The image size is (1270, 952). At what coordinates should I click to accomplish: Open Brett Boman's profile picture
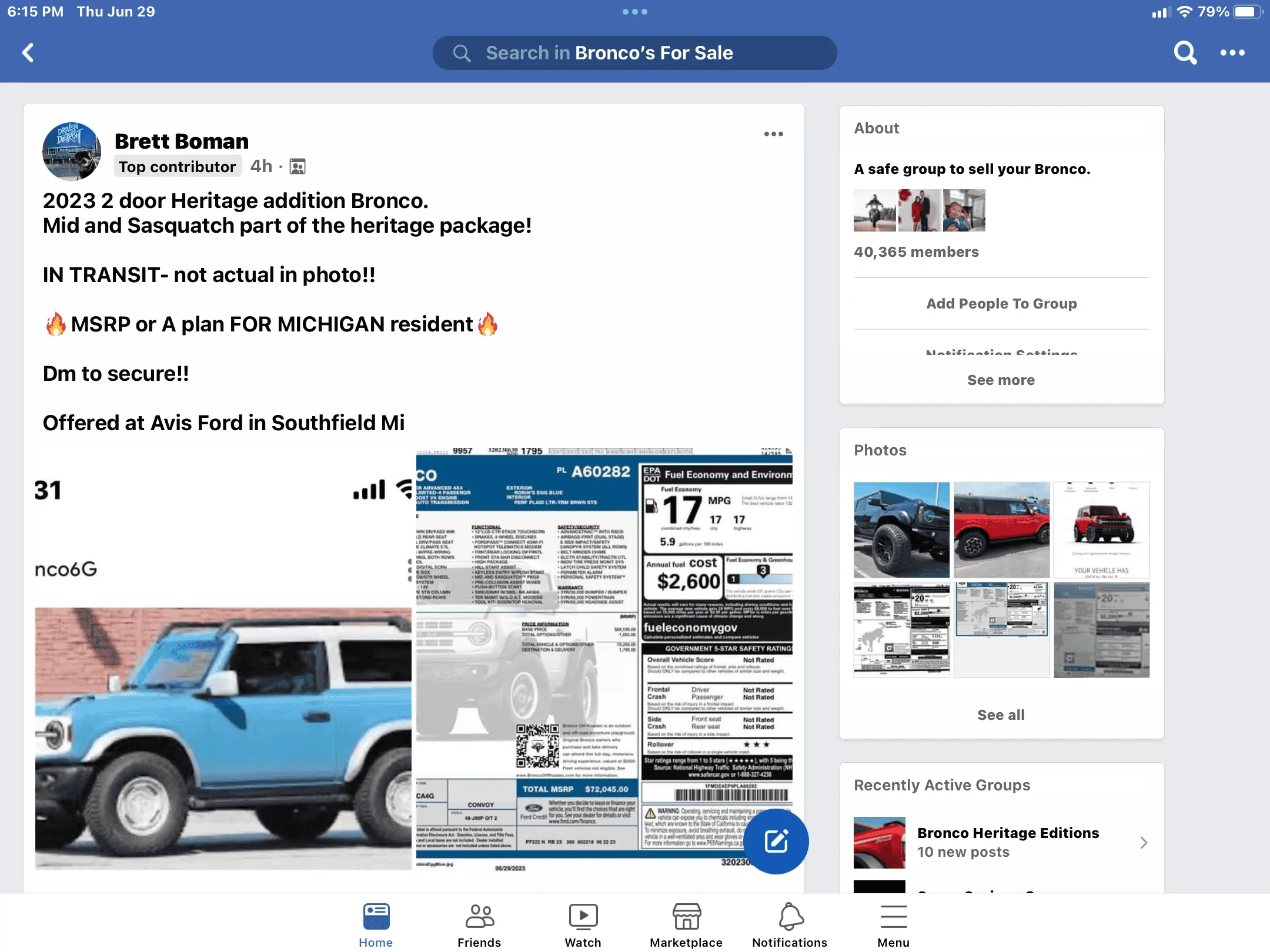coord(72,151)
